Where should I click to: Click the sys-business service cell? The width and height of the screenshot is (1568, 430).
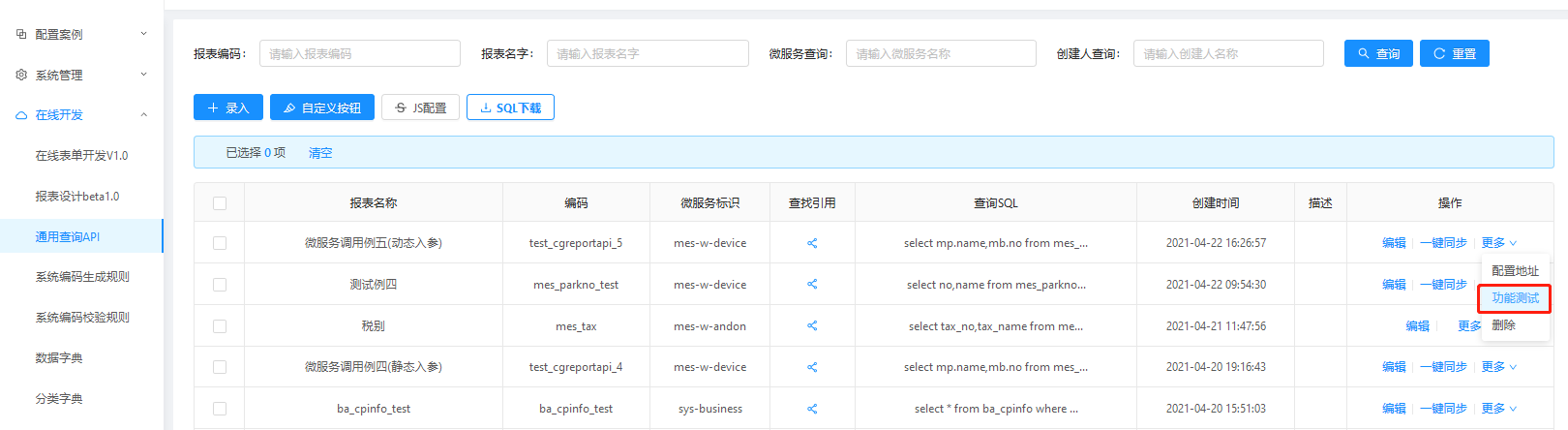pos(709,409)
